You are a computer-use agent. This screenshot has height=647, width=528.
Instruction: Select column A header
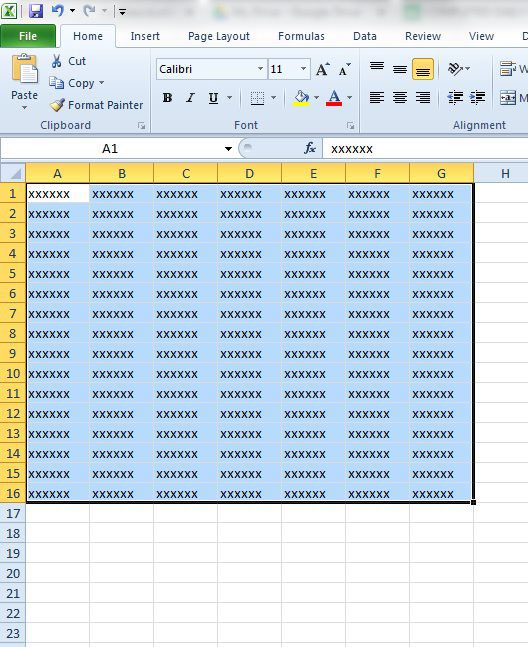pos(57,173)
